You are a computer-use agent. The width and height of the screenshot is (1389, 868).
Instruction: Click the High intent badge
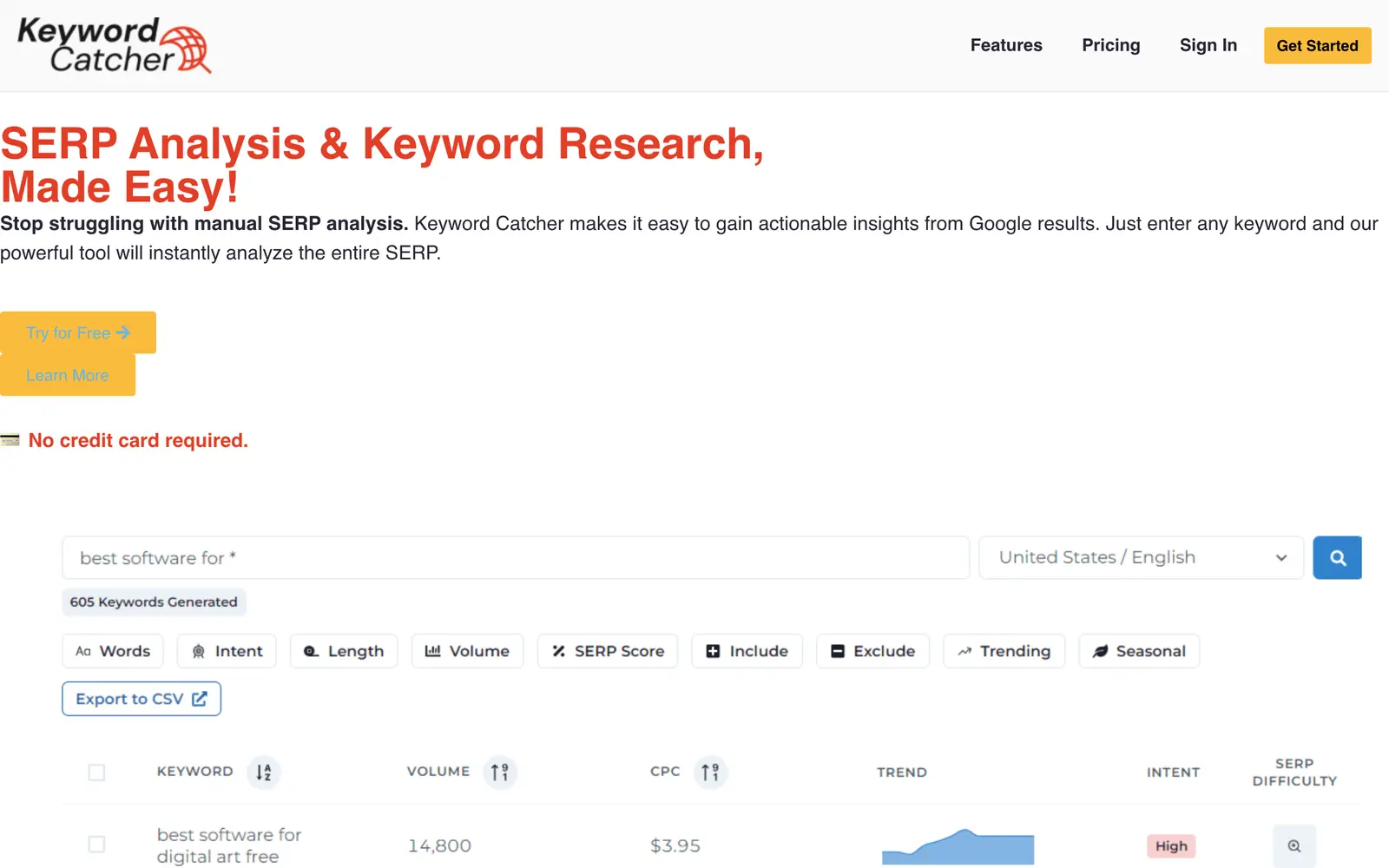pos(1171,846)
